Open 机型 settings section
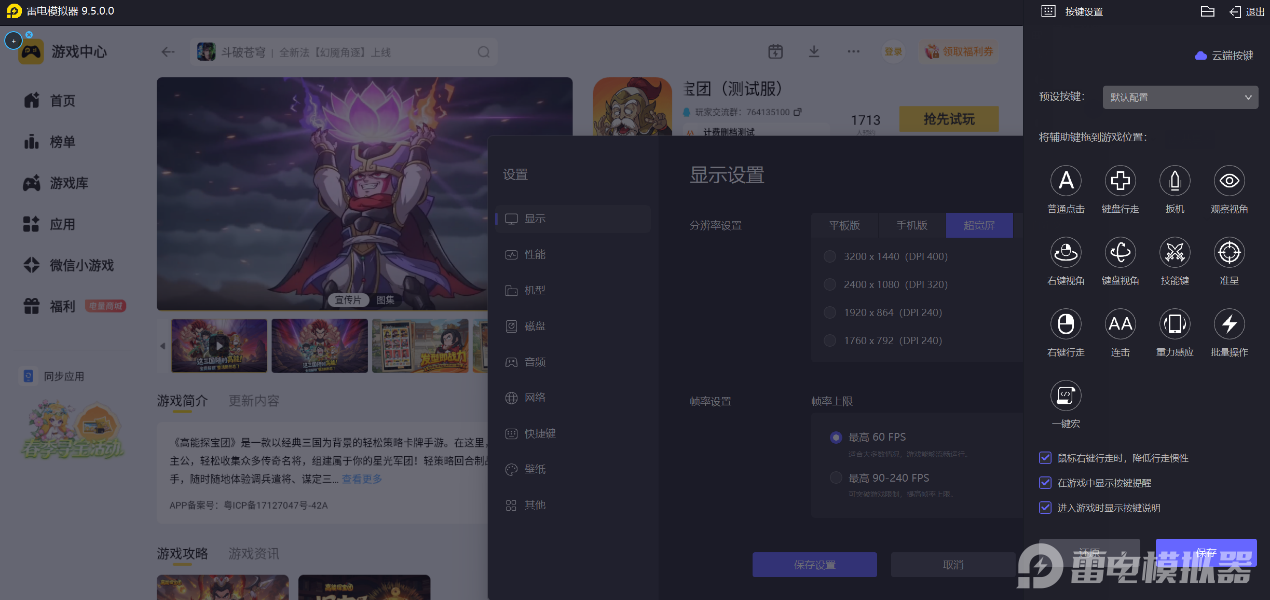Screen dimensions: 1270x600 (x=573, y=291)
